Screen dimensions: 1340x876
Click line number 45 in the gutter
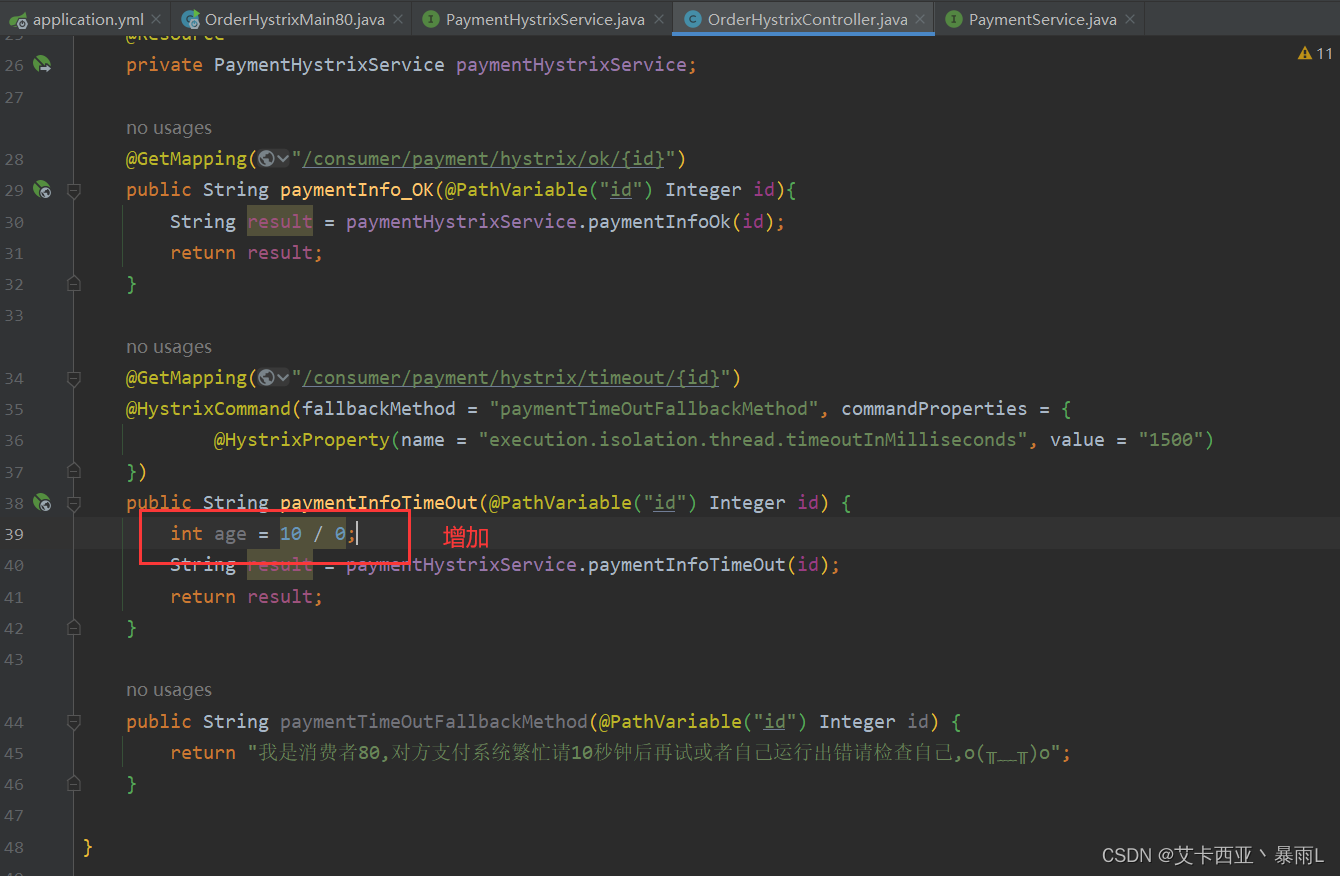pyautogui.click(x=14, y=753)
